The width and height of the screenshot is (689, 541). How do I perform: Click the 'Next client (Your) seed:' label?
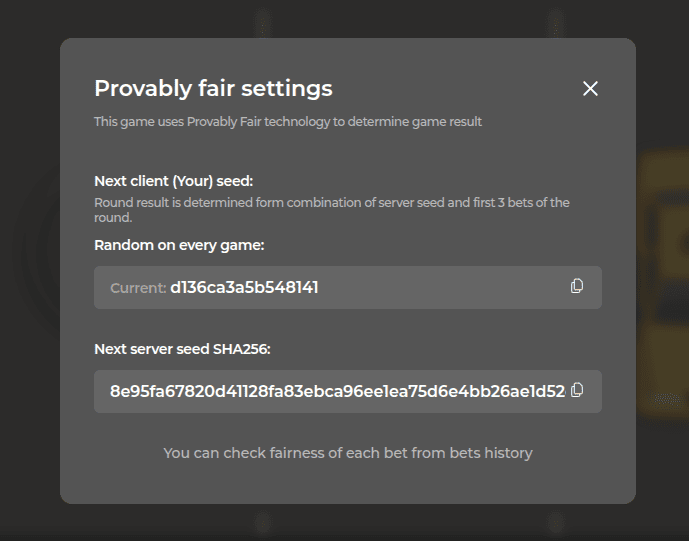[x=174, y=181]
